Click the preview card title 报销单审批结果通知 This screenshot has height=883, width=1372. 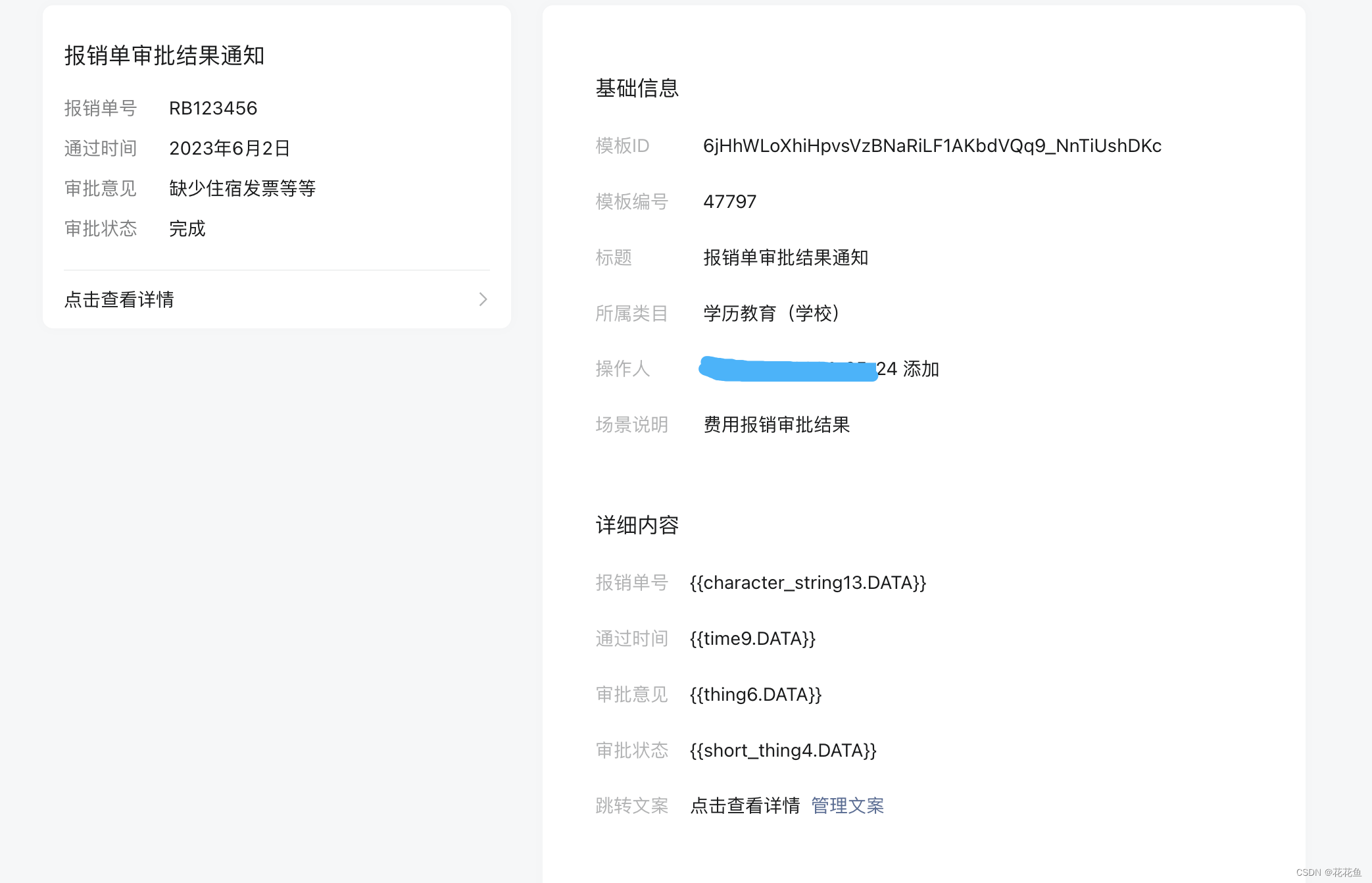[164, 55]
